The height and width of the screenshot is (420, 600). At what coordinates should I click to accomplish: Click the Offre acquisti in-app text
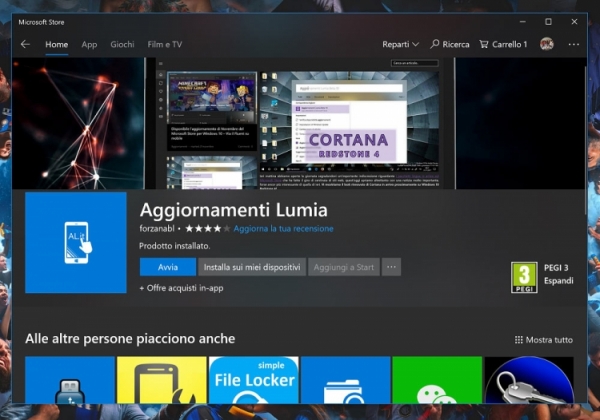click(x=181, y=288)
